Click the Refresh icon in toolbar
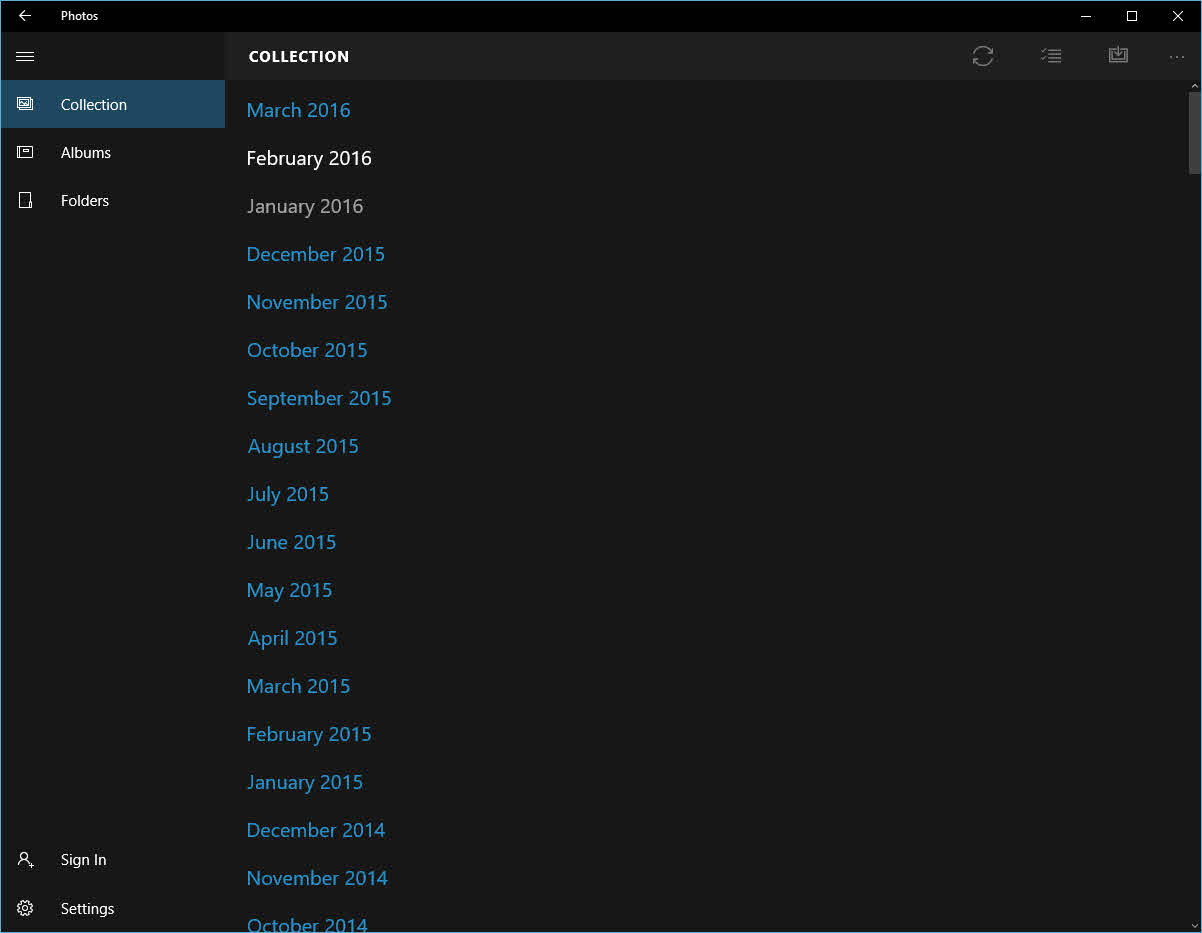Viewport: 1202px width, 933px height. coord(982,57)
